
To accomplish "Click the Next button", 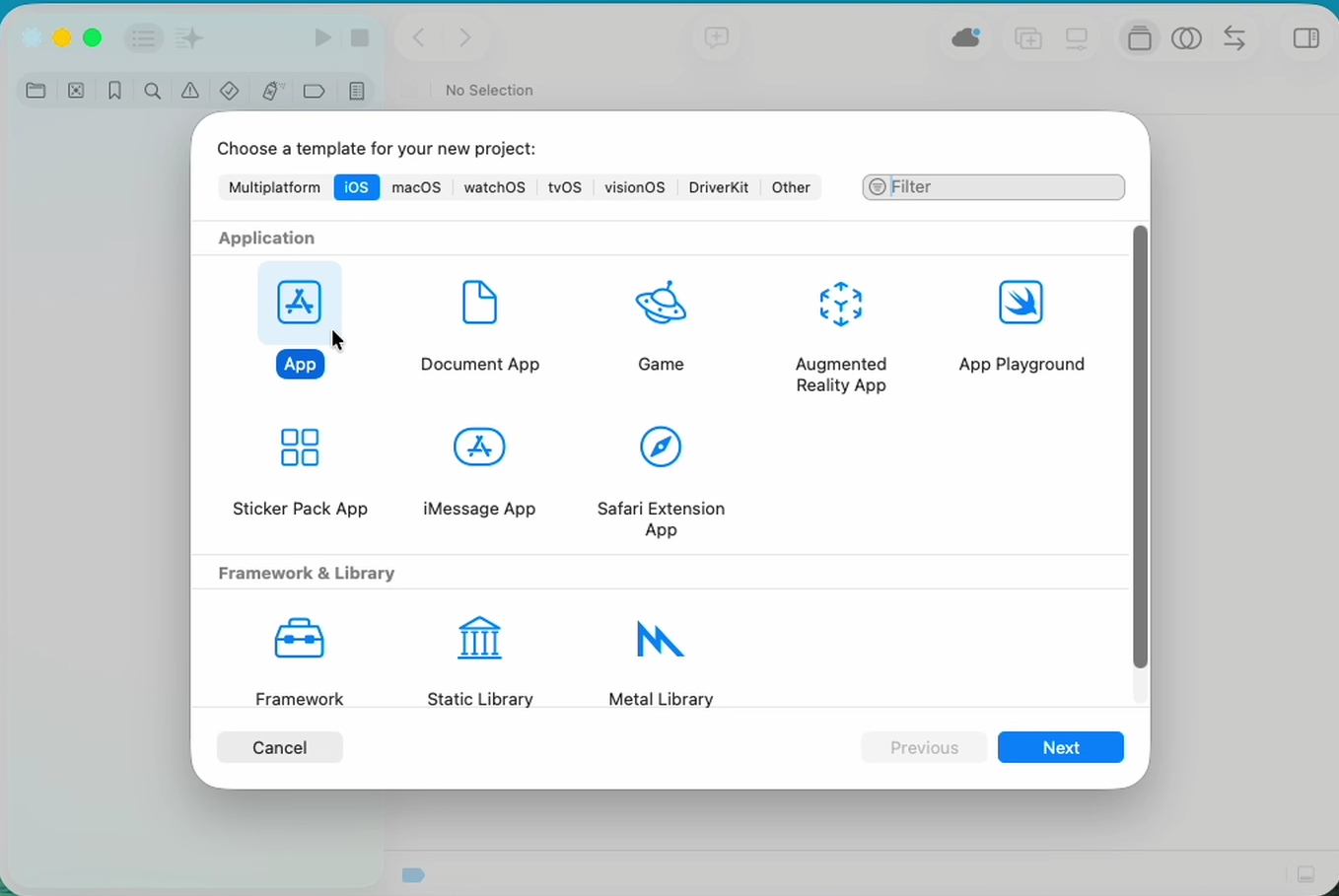I will click(1061, 747).
